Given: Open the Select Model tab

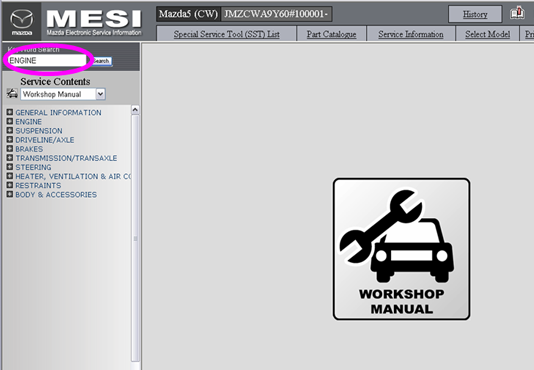Looking at the screenshot, I should tap(487, 34).
